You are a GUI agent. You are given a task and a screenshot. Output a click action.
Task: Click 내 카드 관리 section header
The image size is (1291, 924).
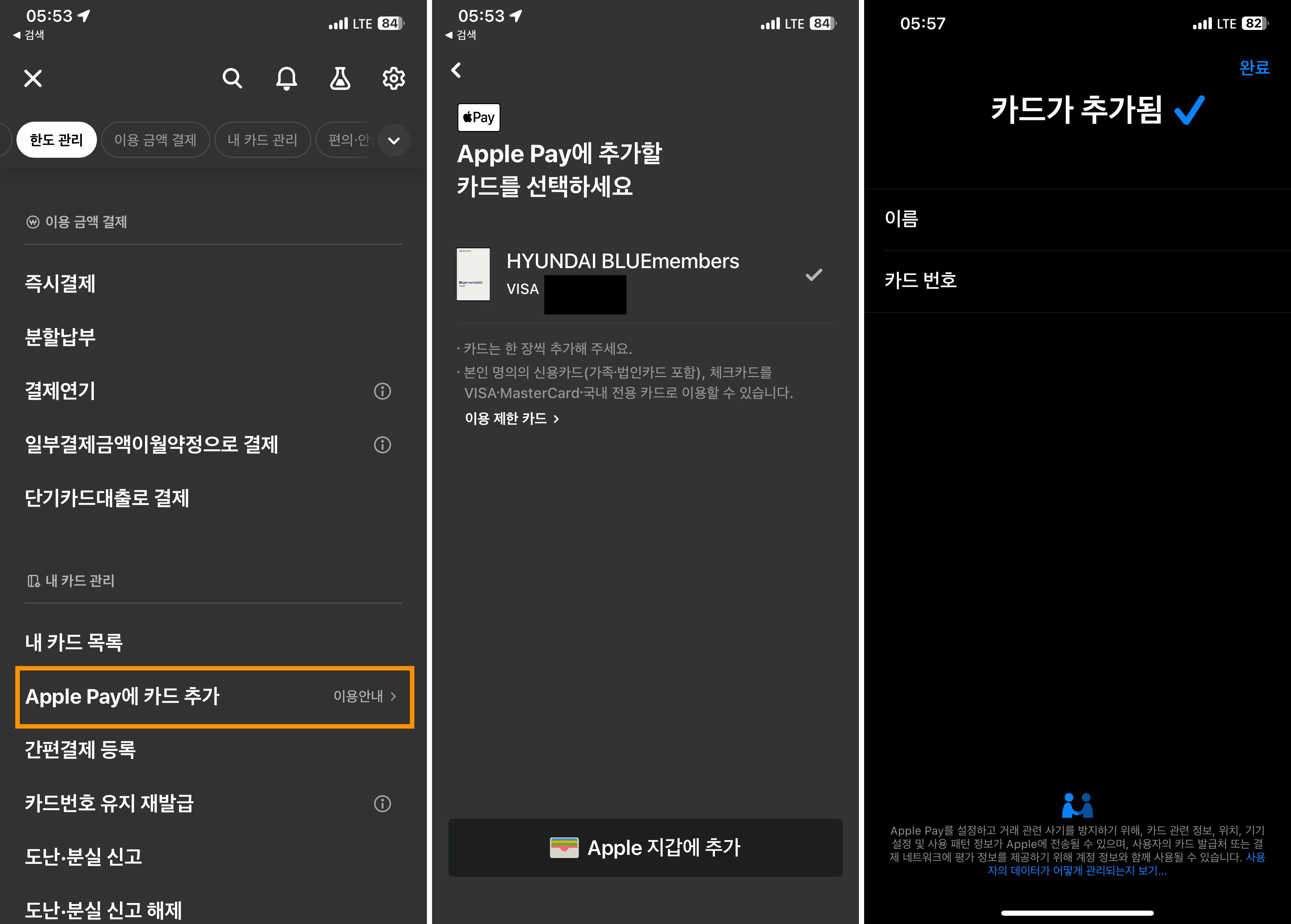point(71,581)
